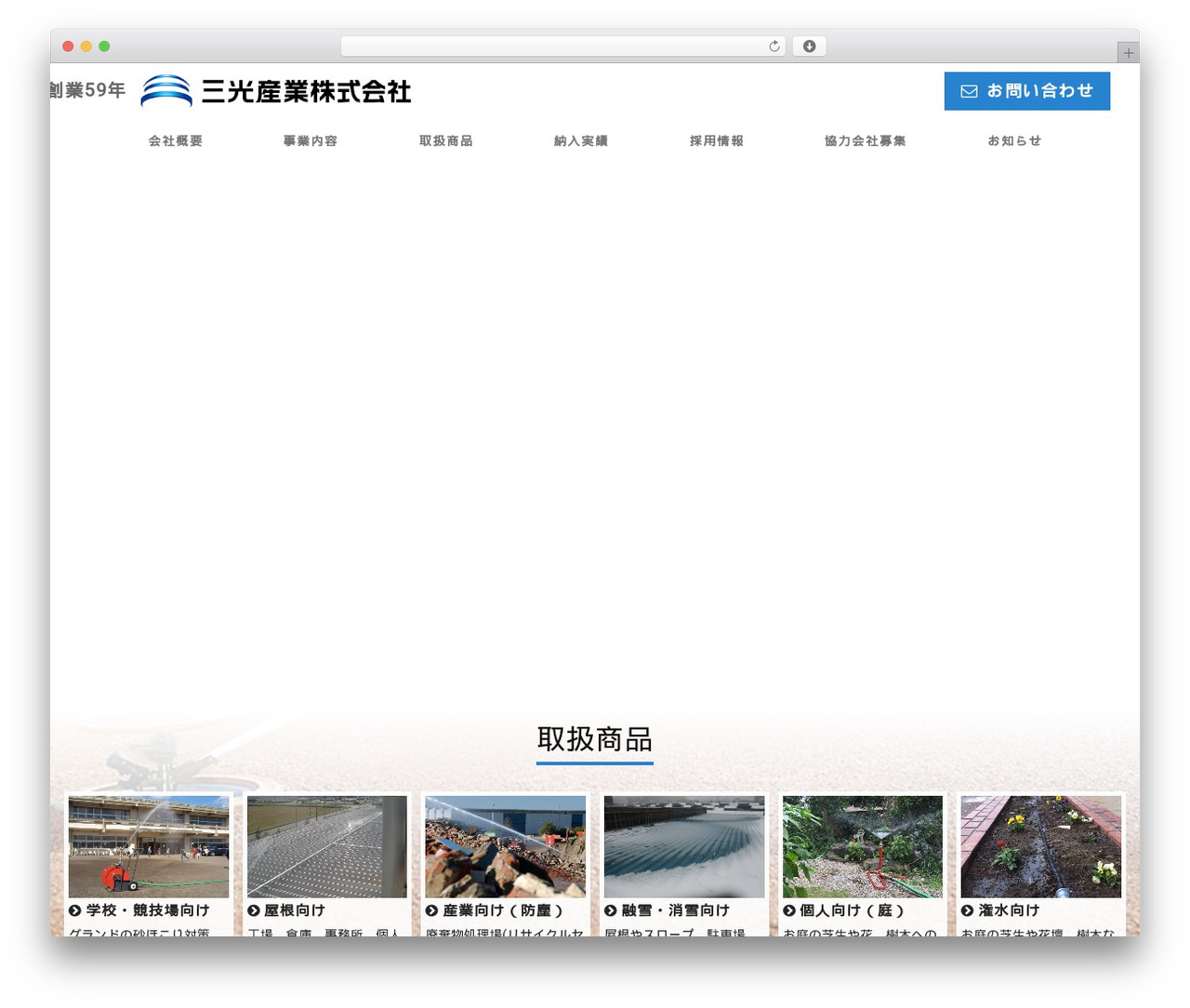The width and height of the screenshot is (1190, 1008).
Task: Click the snow-melting roof photo
Action: [684, 846]
